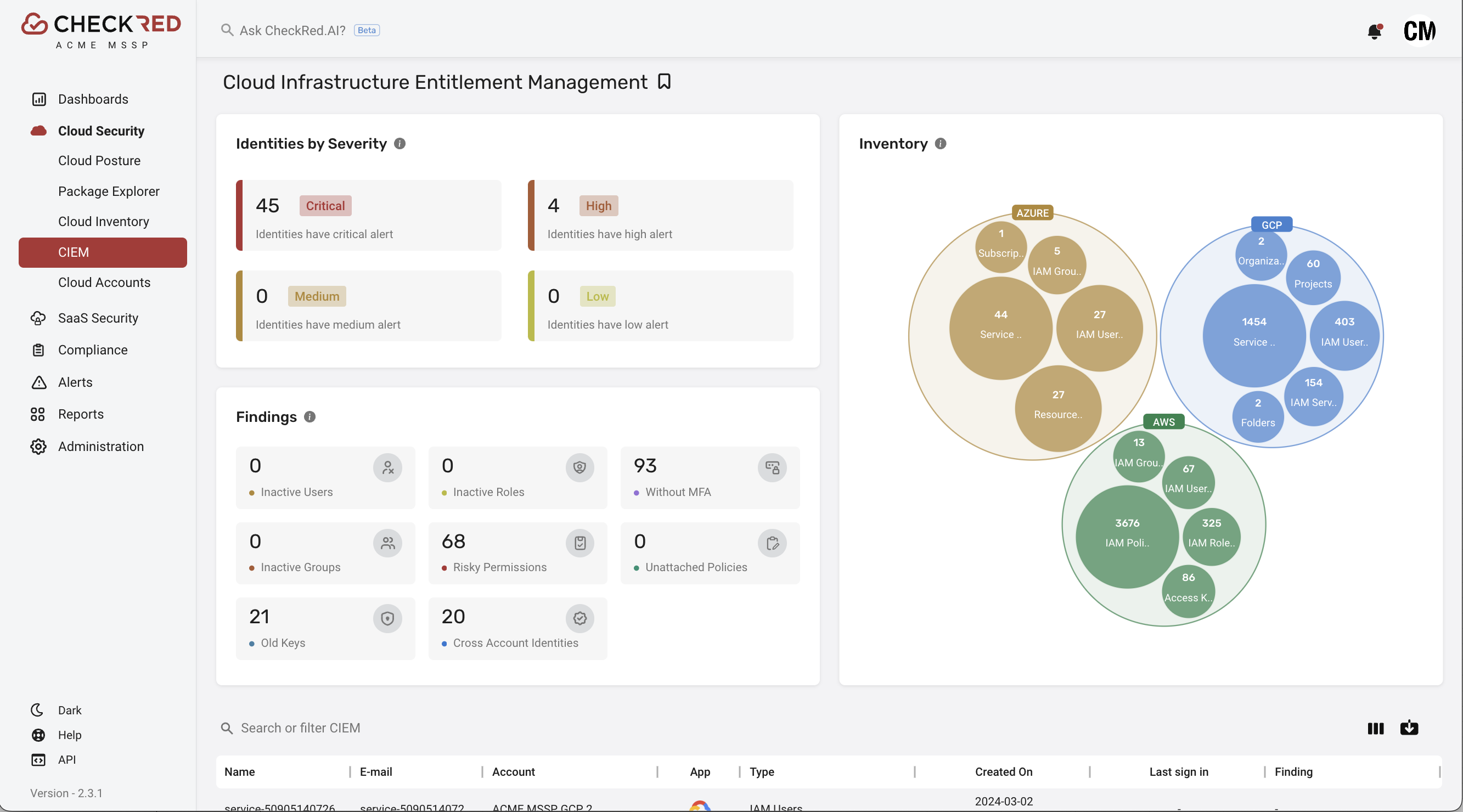Expand the Administration sidebar section

[x=100, y=446]
